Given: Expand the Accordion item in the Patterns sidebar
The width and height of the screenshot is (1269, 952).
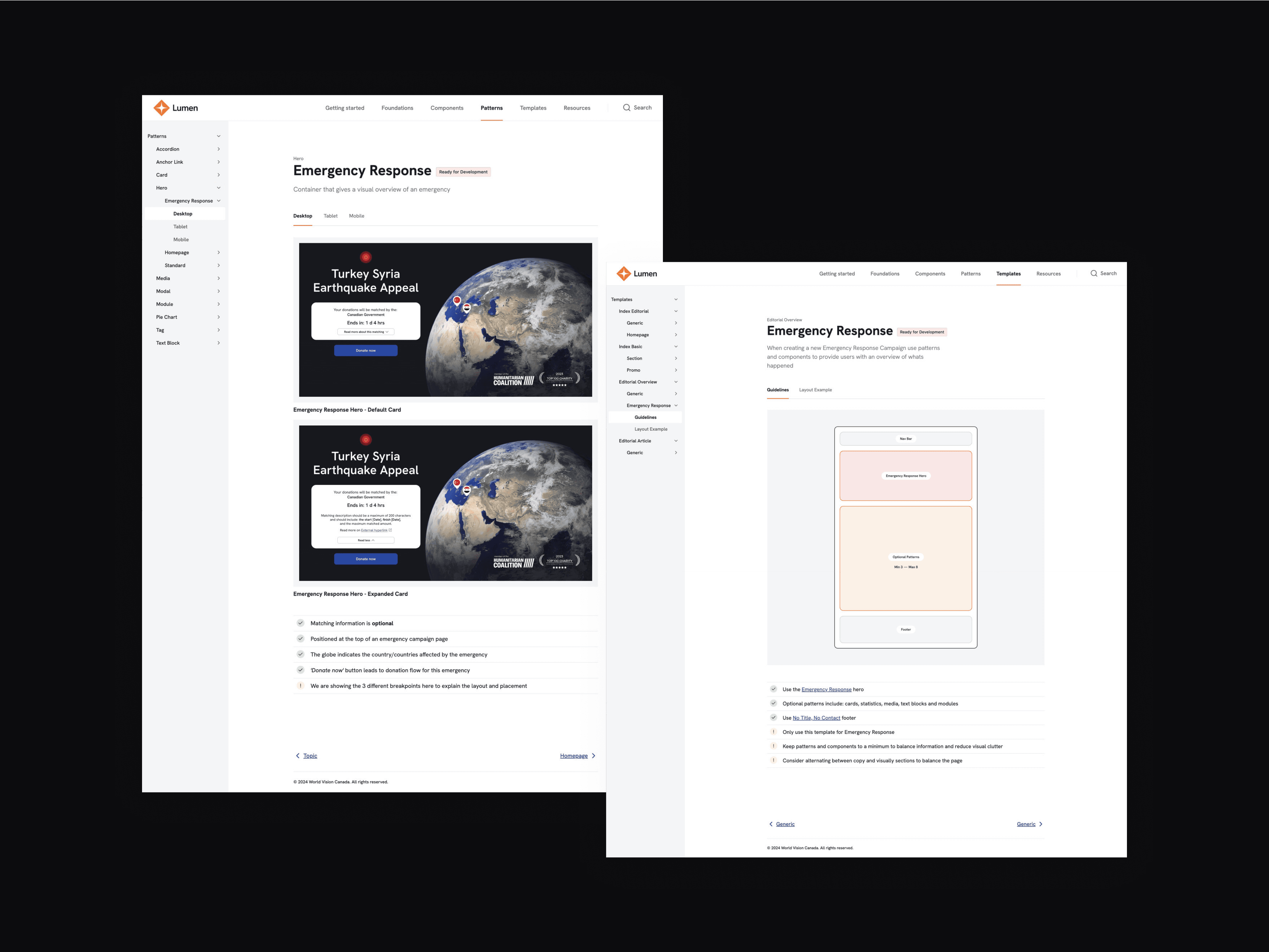Looking at the screenshot, I should pyautogui.click(x=219, y=149).
